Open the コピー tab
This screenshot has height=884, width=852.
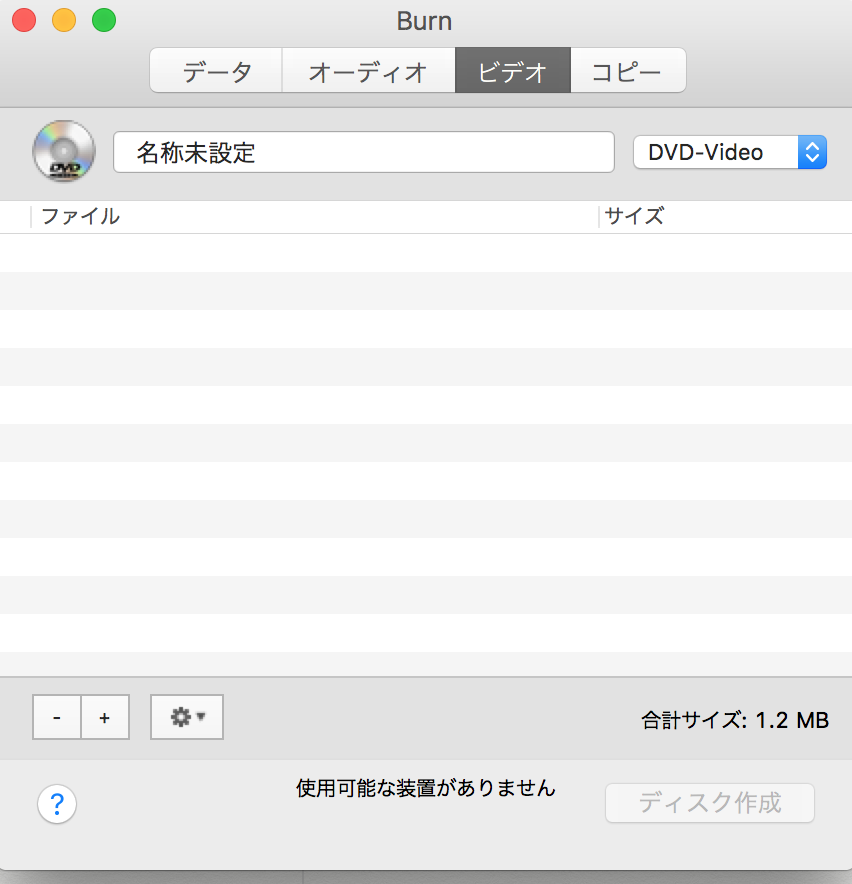point(628,70)
